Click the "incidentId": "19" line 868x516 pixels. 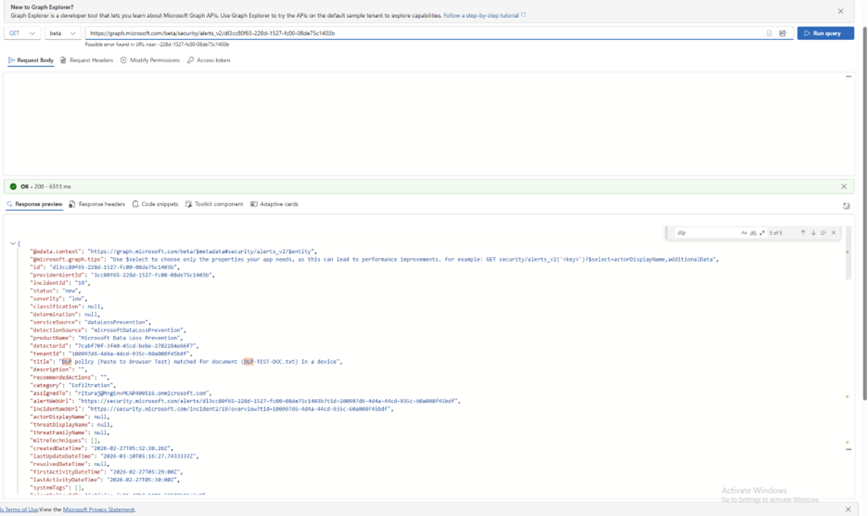click(x=60, y=283)
